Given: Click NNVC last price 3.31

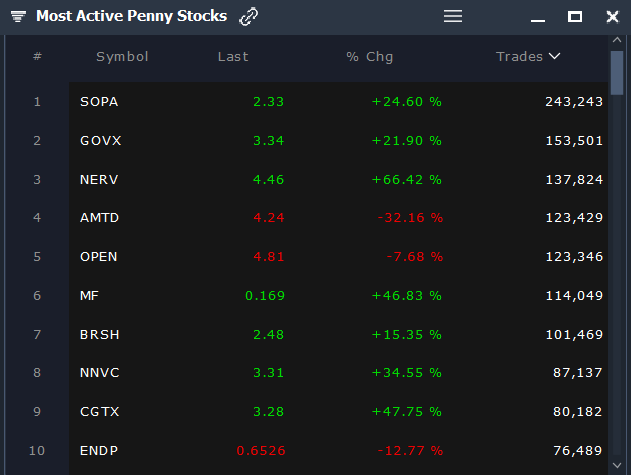Looking at the screenshot, I should tap(268, 373).
